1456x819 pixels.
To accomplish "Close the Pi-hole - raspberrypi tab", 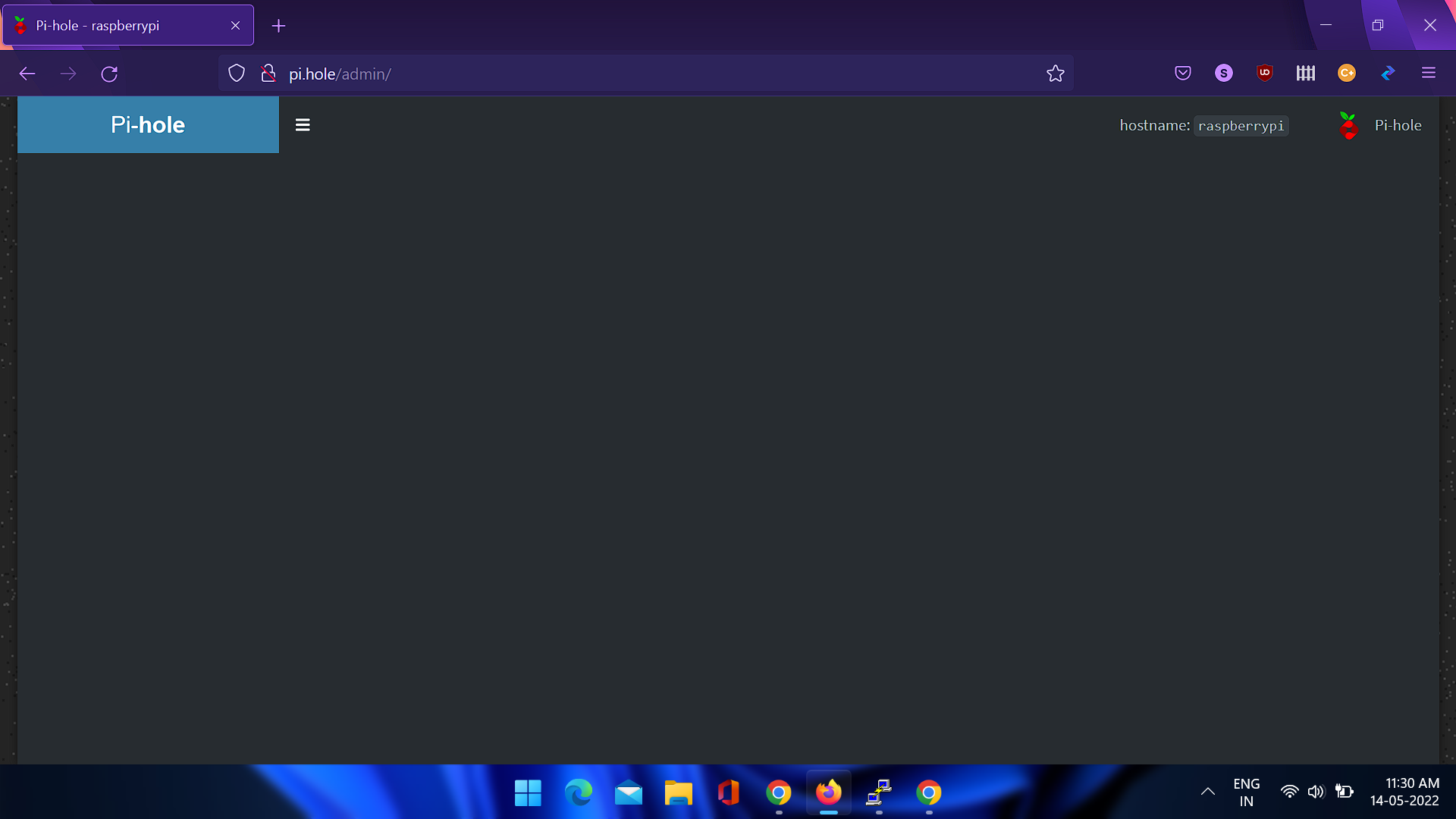I will tap(236, 26).
